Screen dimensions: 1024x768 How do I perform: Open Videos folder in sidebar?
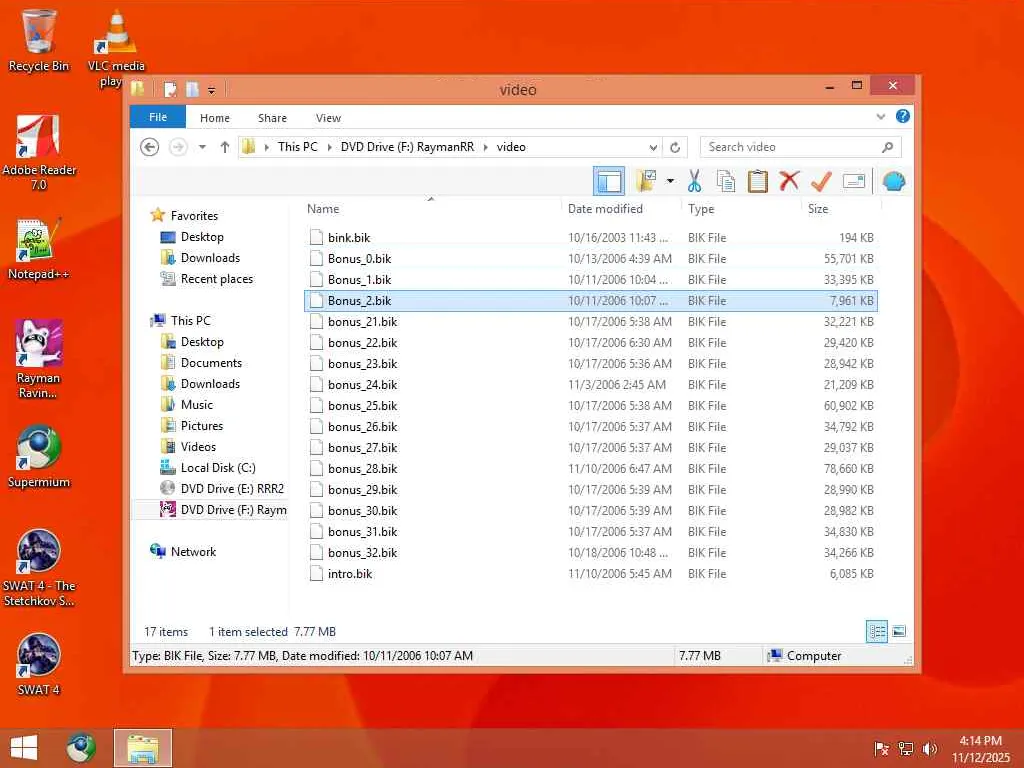198,447
